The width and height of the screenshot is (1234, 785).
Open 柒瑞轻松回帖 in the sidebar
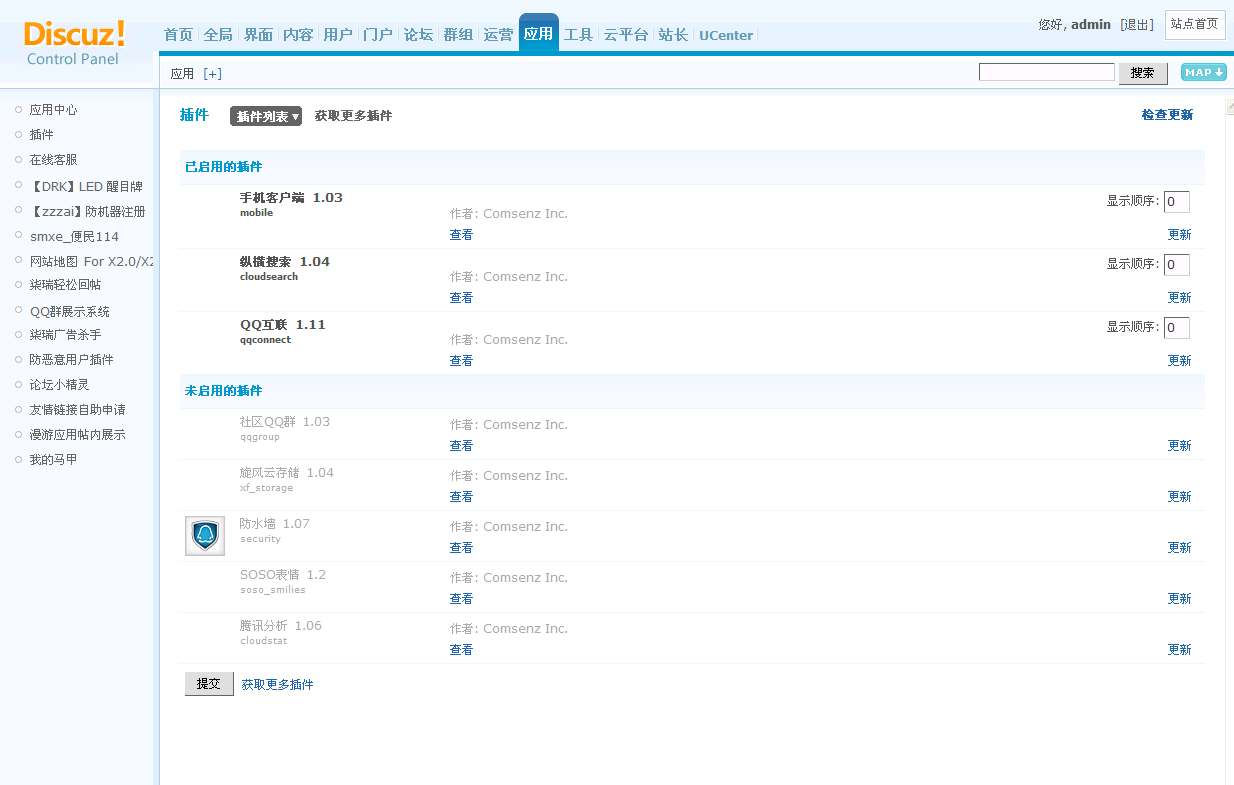pyautogui.click(x=65, y=285)
